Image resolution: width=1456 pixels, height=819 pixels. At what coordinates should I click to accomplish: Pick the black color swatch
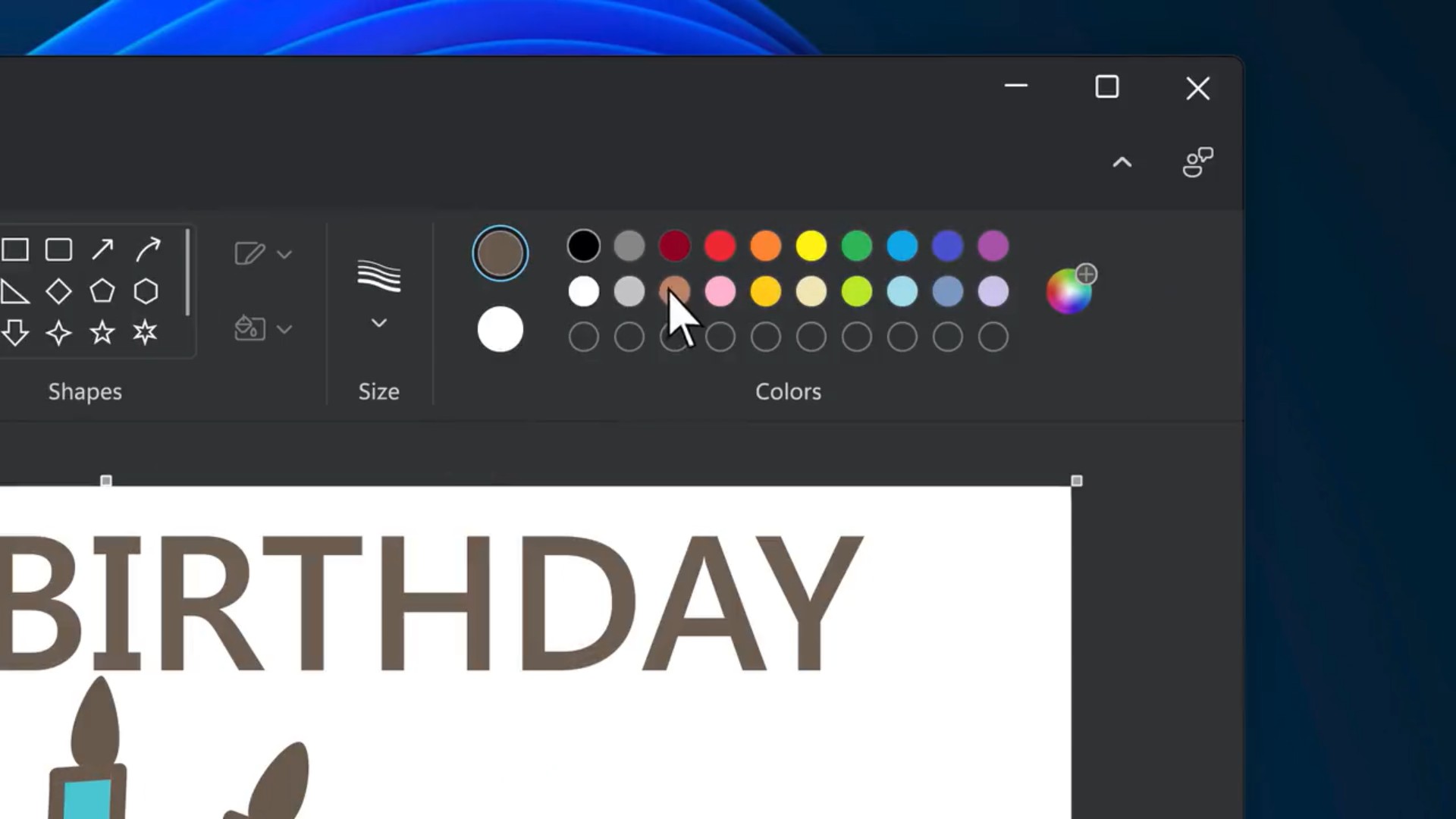click(584, 246)
